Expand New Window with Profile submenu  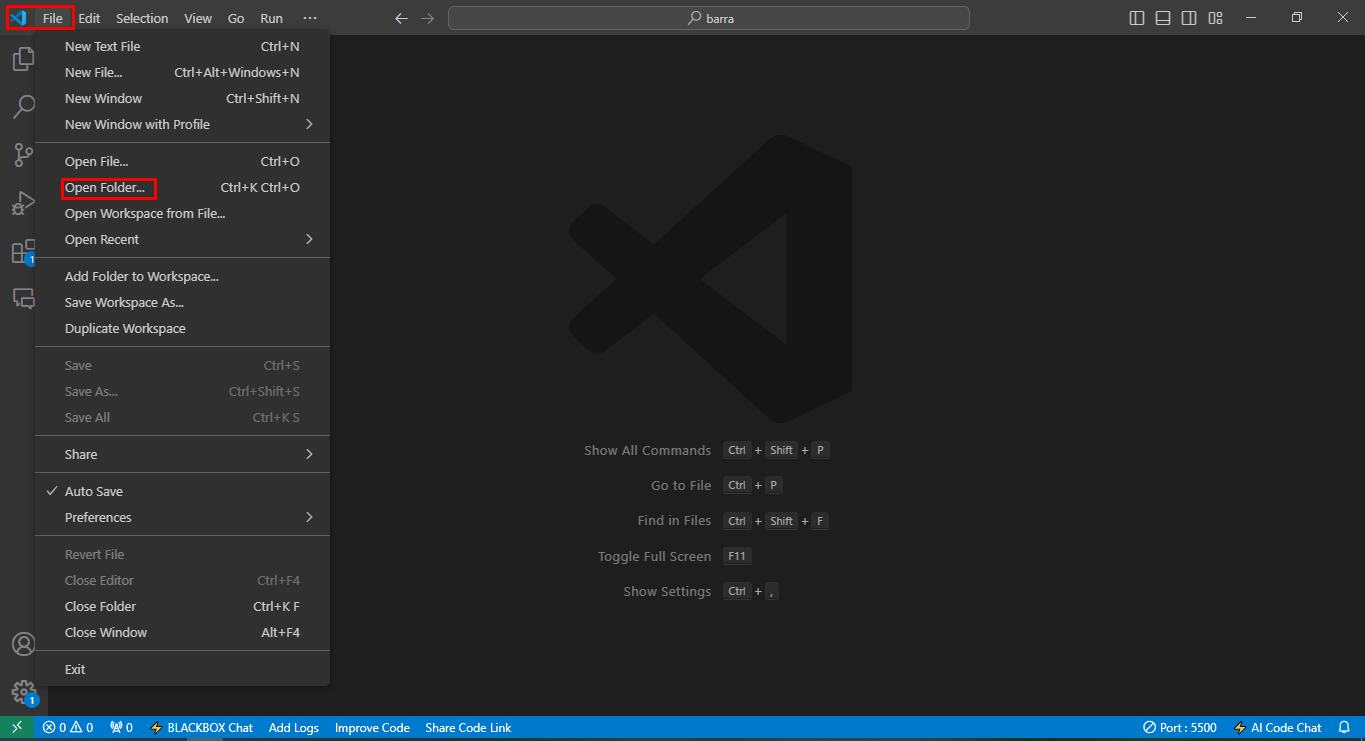pos(182,125)
